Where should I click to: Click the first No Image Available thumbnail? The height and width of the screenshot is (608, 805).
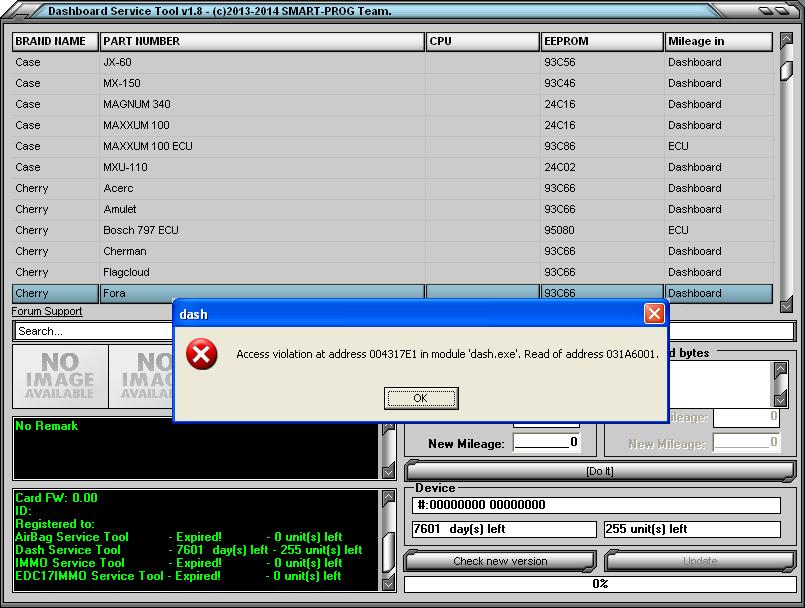60,376
